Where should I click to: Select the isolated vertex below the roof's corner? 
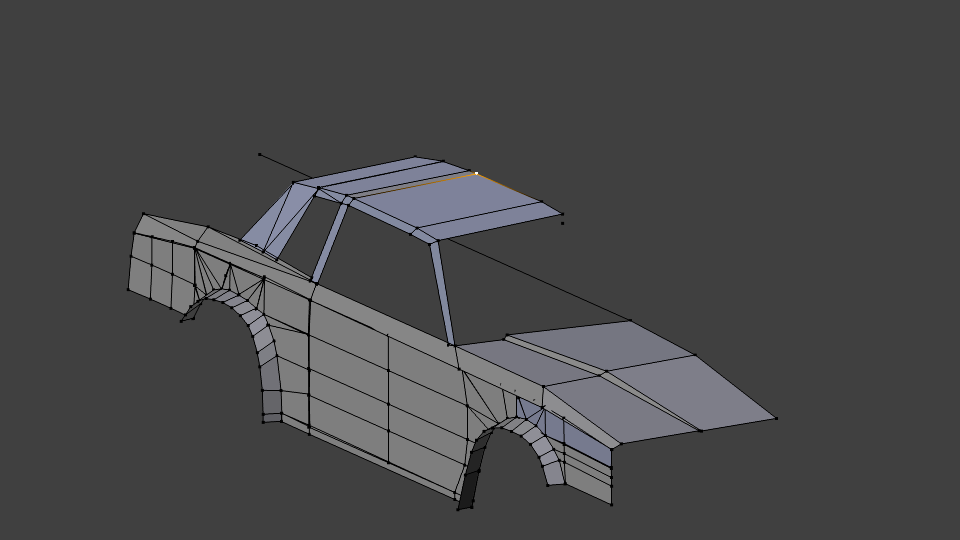click(563, 223)
